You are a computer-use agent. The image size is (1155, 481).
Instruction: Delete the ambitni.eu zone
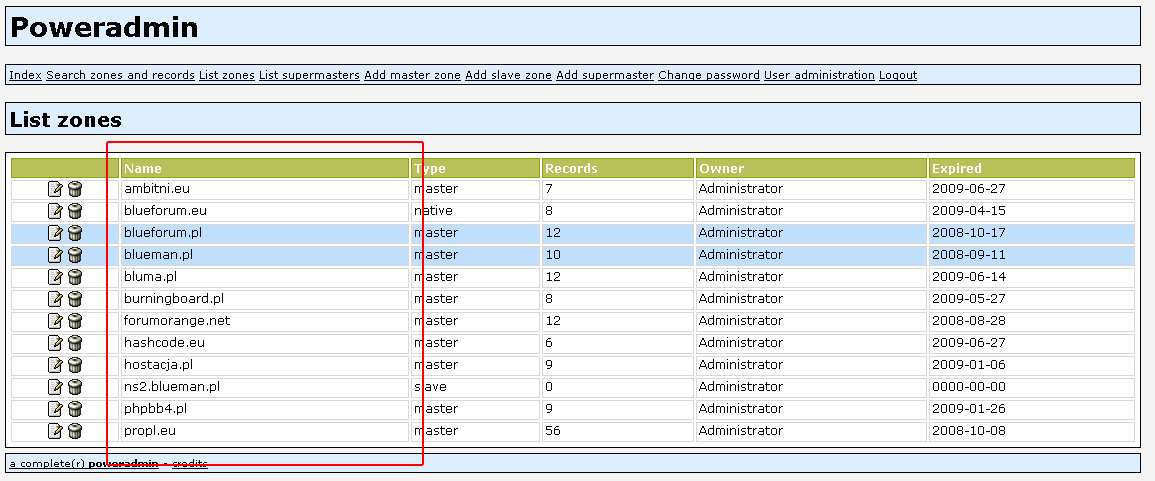(x=74, y=189)
